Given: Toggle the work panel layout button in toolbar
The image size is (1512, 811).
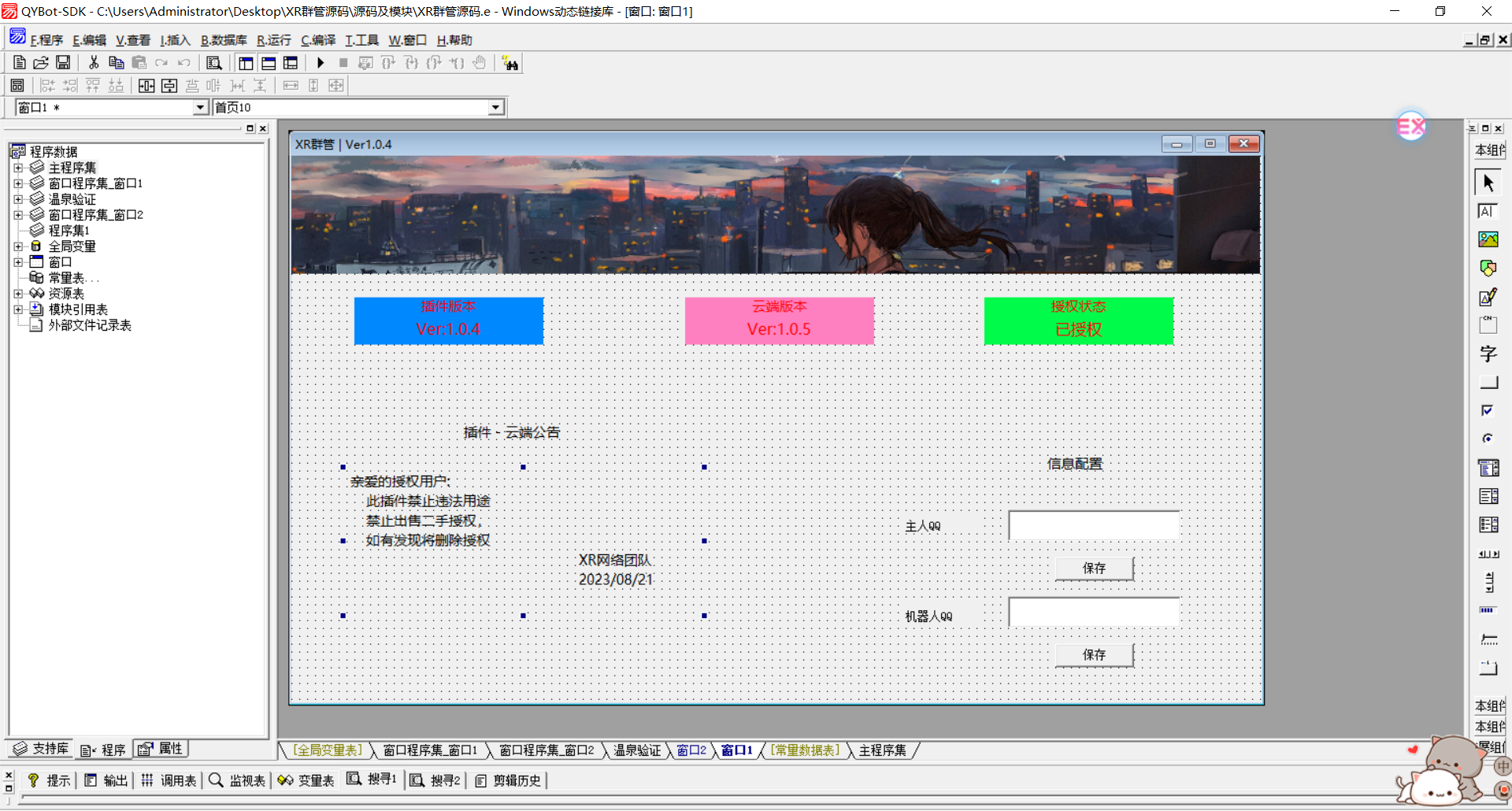Looking at the screenshot, I should (x=246, y=63).
